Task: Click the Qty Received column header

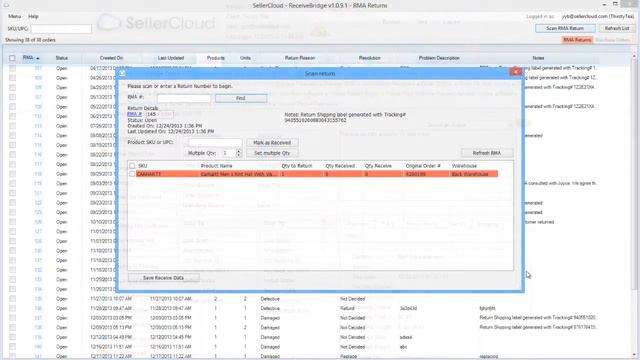Action: click(x=340, y=166)
